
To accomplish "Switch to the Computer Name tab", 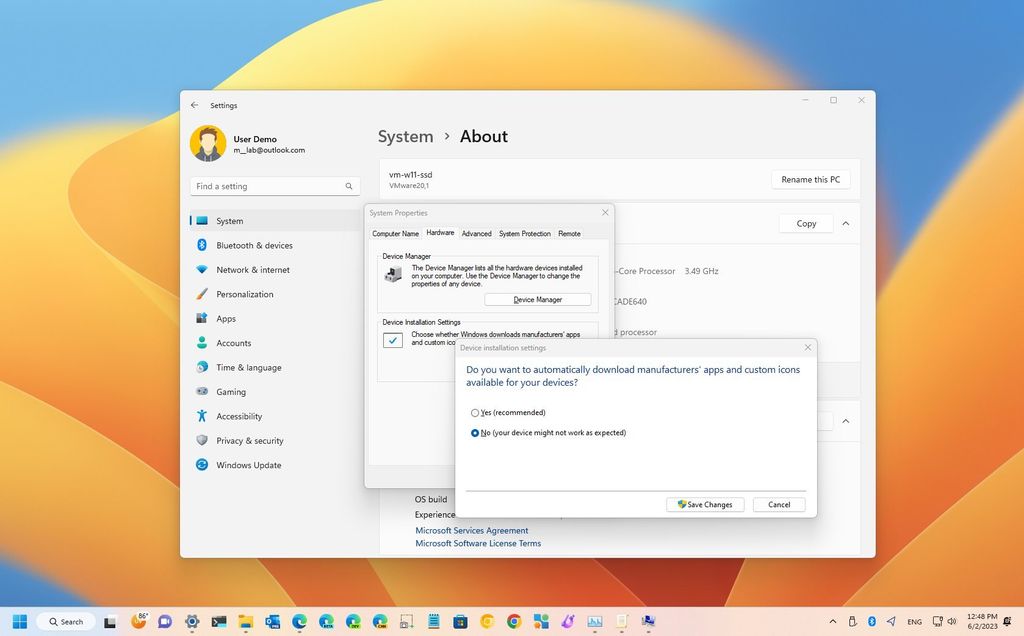I will [x=396, y=233].
